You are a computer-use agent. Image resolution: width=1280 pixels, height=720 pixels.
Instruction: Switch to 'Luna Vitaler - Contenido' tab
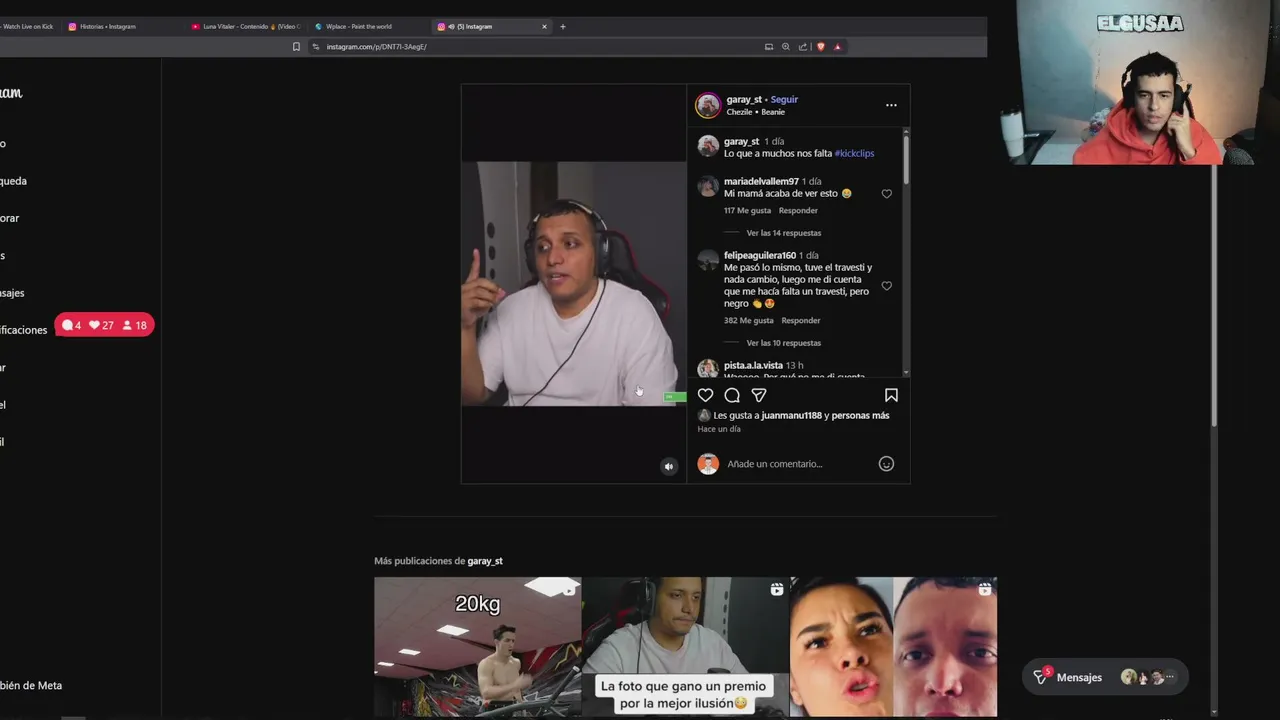point(245,27)
